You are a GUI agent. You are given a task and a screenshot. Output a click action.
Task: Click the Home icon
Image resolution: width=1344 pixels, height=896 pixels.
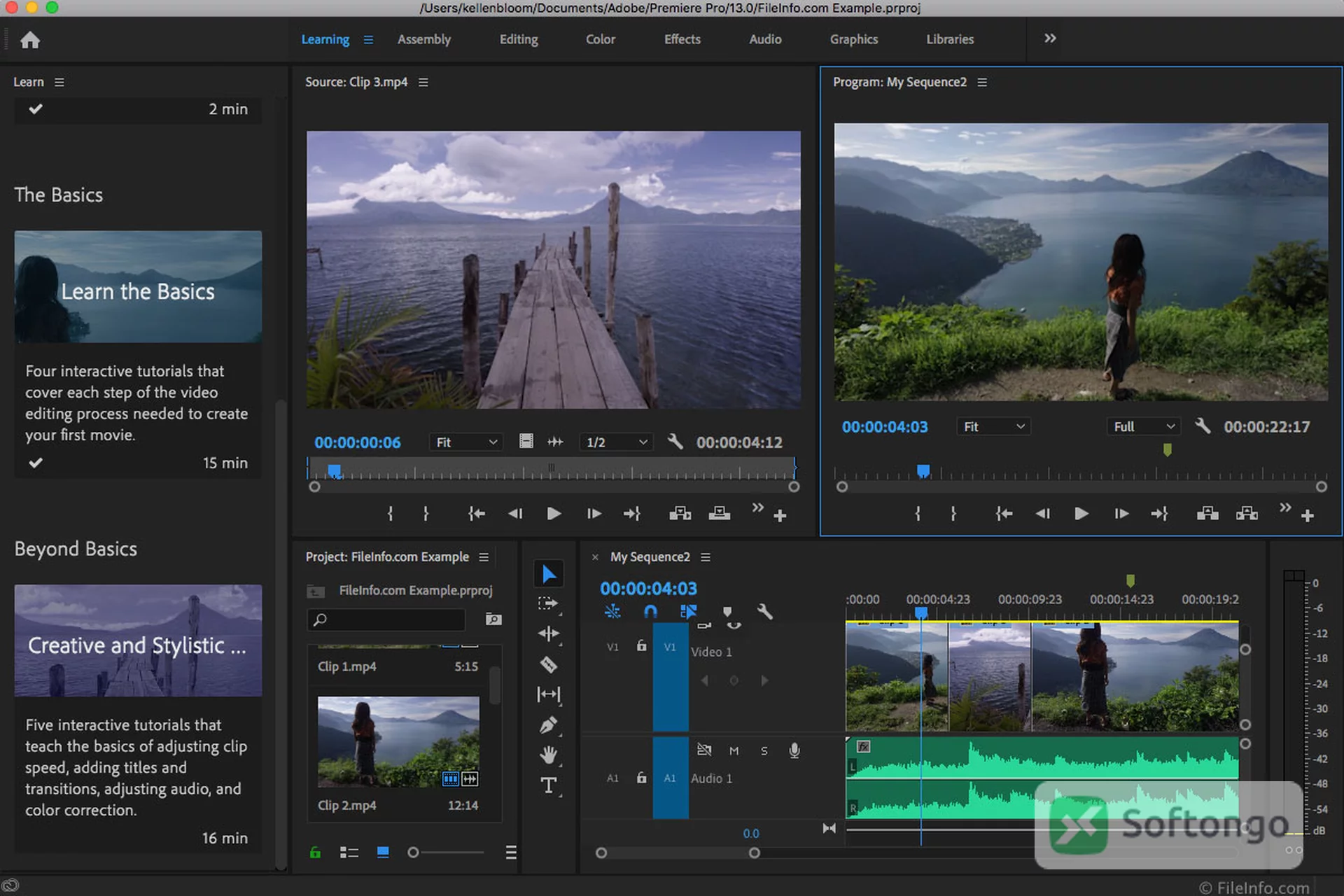(x=30, y=40)
